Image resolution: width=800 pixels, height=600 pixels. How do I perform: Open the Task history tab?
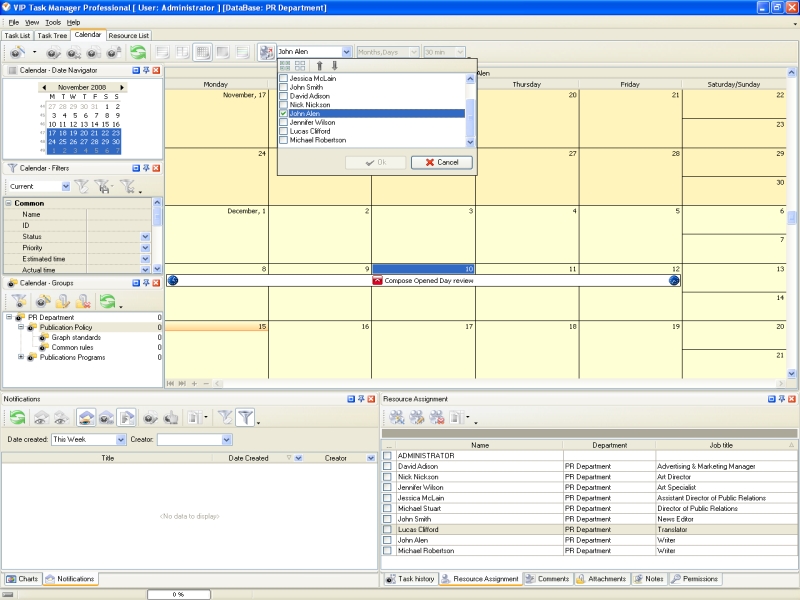pyautogui.click(x=411, y=579)
